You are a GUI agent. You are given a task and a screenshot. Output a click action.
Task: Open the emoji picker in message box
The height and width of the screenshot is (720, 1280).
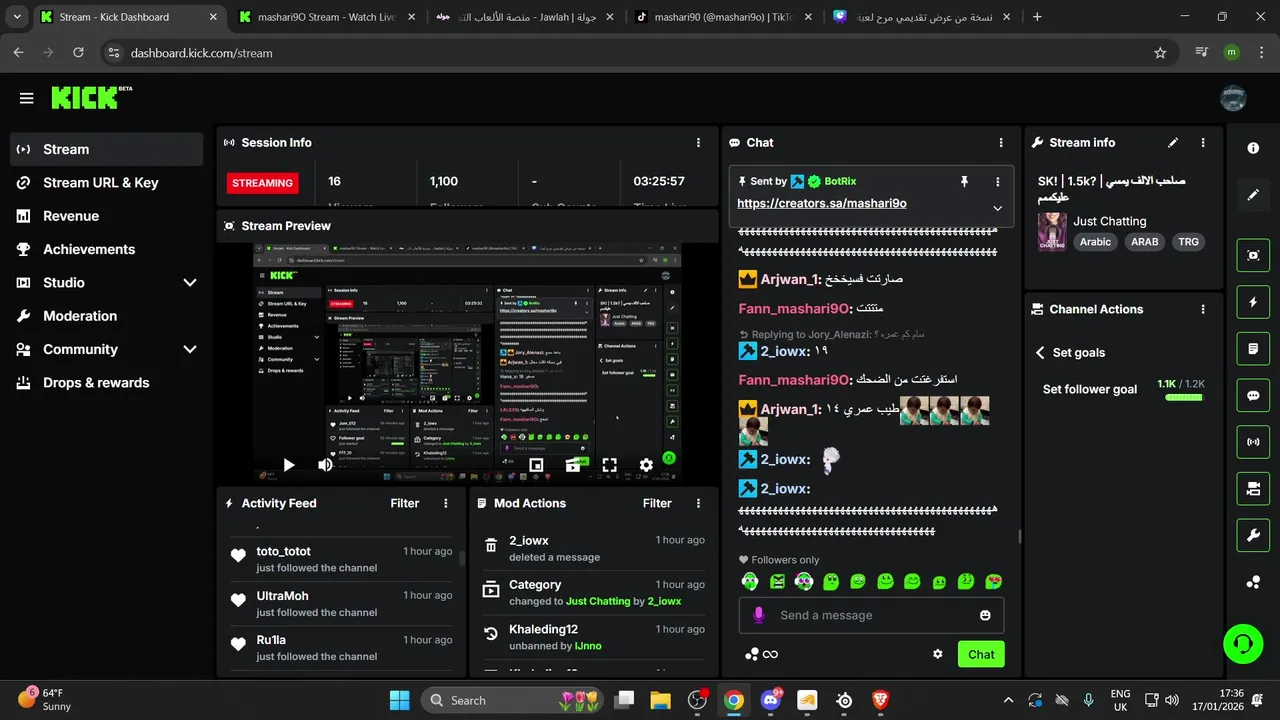click(x=985, y=615)
